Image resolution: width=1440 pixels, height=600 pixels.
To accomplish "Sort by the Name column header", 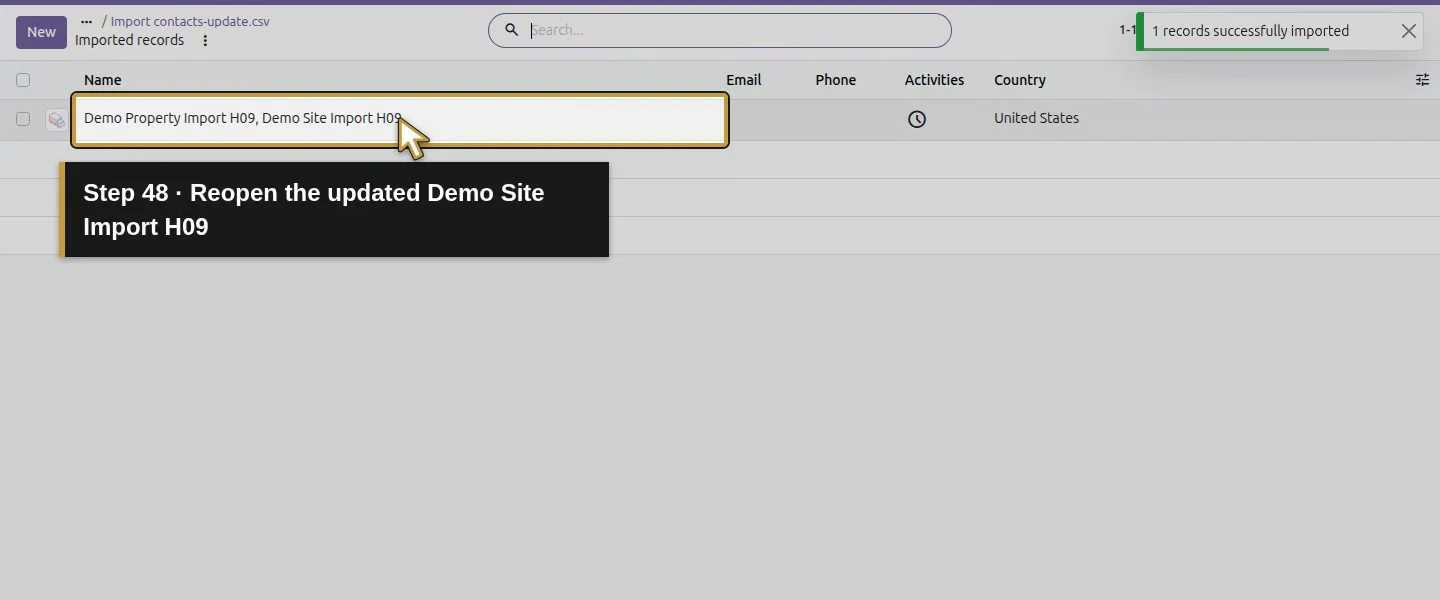I will point(103,80).
